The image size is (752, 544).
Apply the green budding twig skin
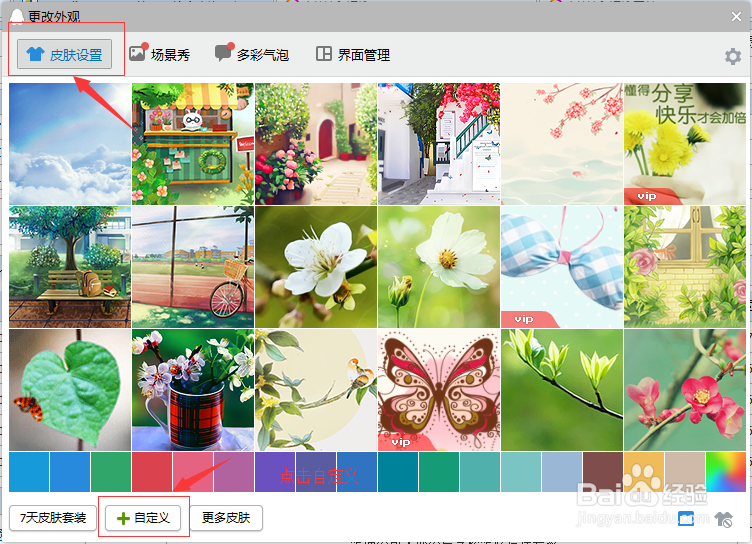[x=562, y=390]
